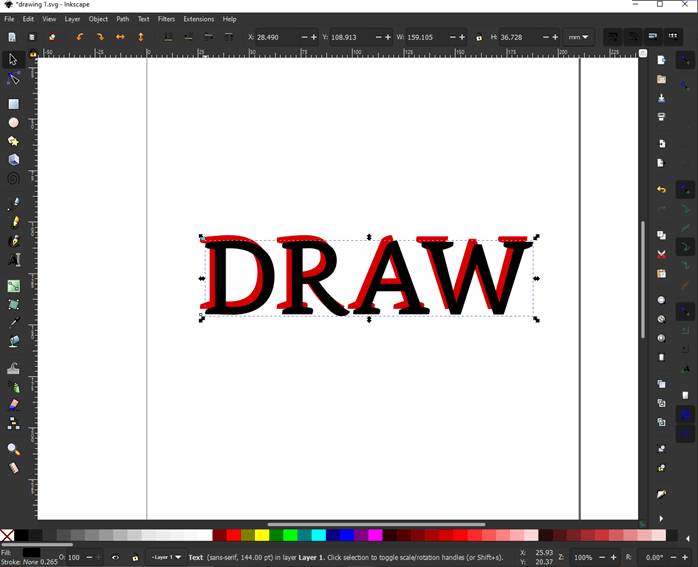Select the Node editing tool
Screen dimensions: 698x567
pos(13,78)
